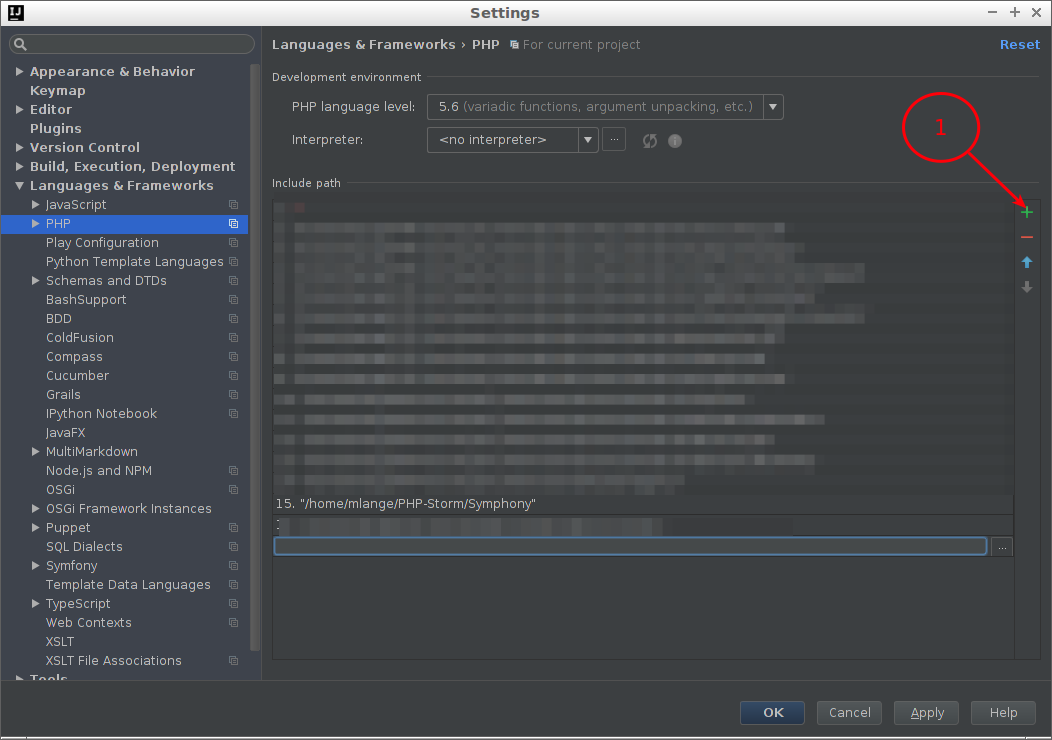Click the project icon beside OSGi
1052x740 pixels.
click(233, 489)
